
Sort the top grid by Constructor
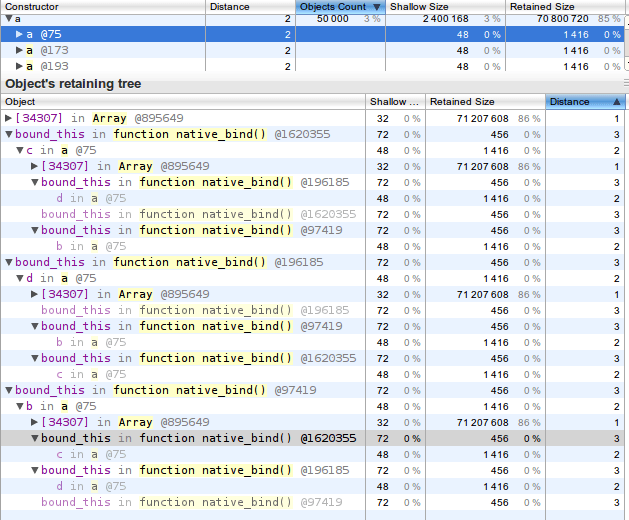click(x=103, y=7)
